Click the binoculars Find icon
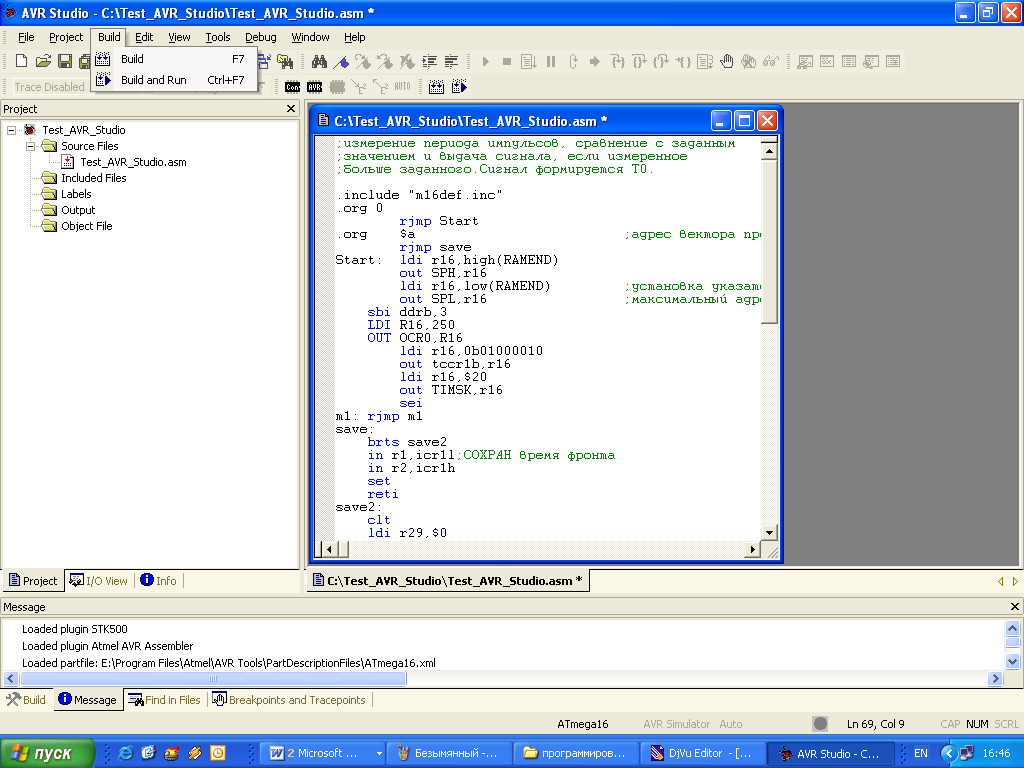Viewport: 1024px width, 768px height. click(x=319, y=61)
